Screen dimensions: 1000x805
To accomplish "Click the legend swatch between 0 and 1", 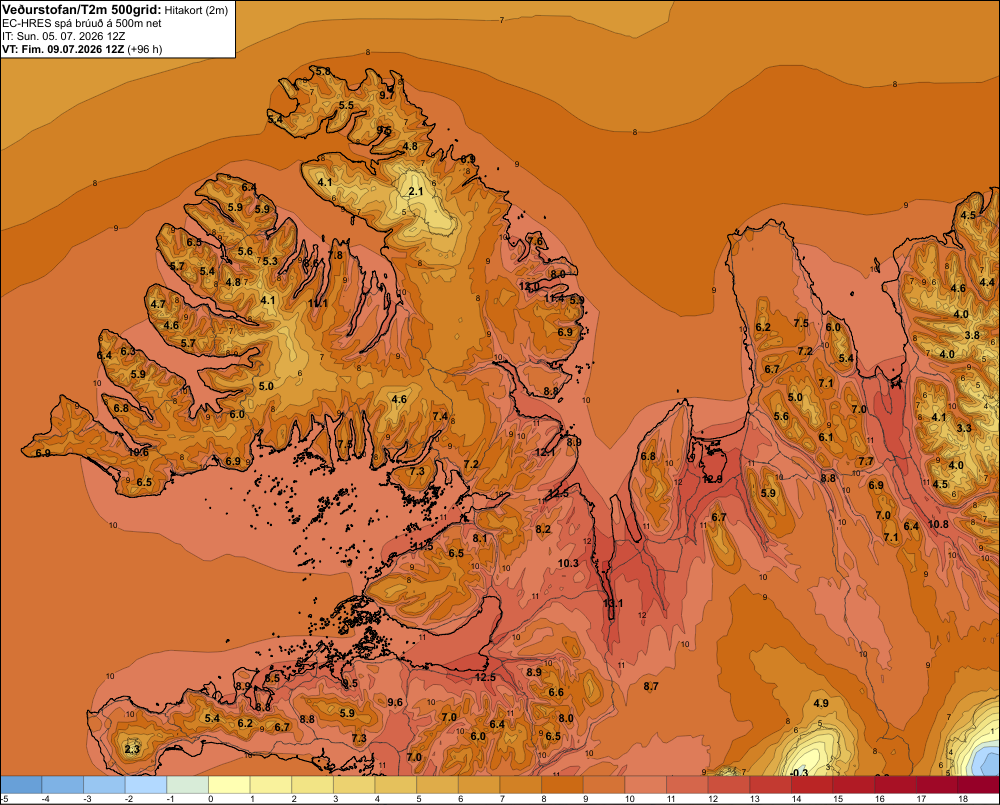I will pyautogui.click(x=230, y=785).
